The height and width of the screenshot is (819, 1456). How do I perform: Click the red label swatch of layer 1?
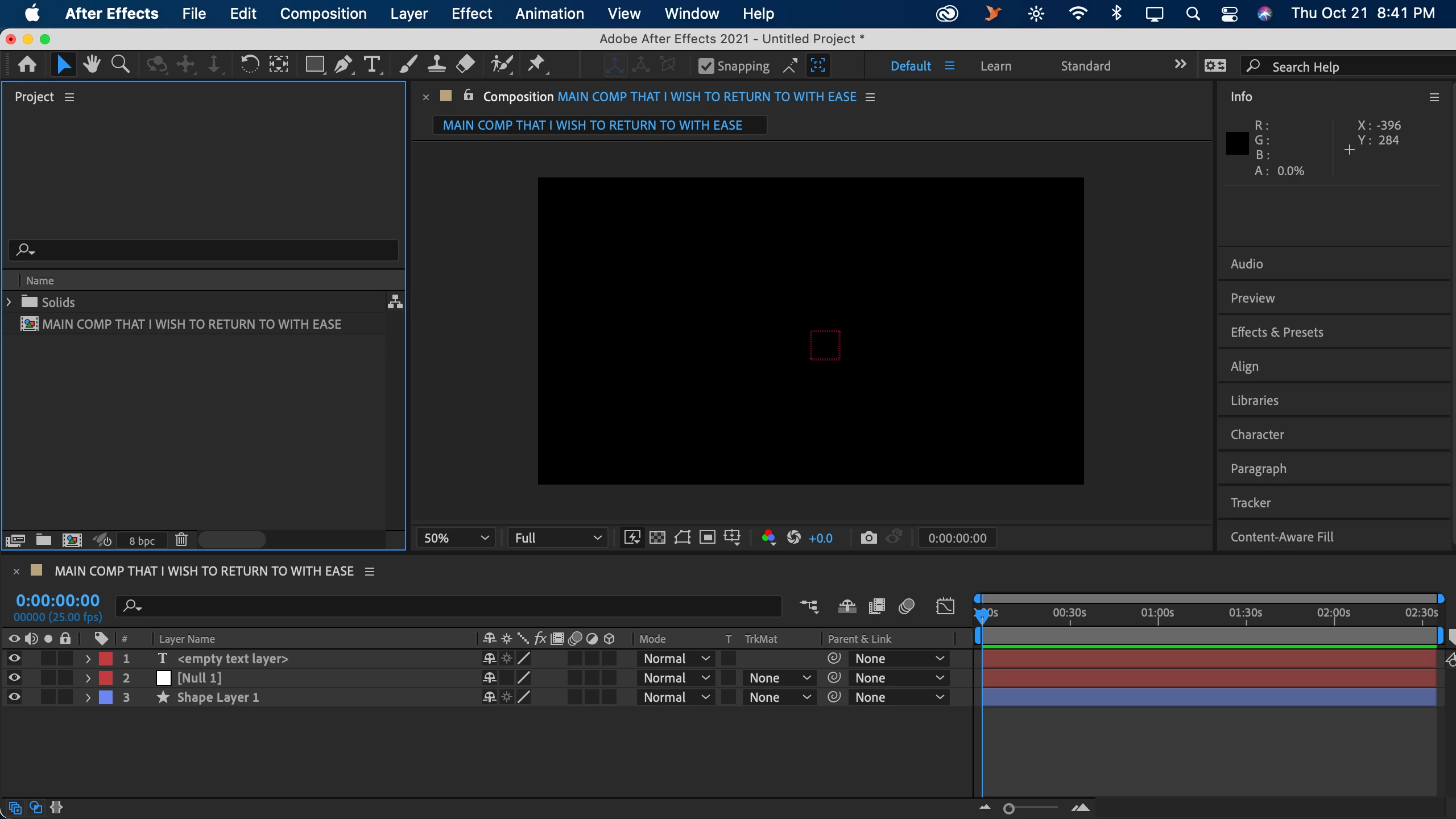tap(106, 659)
